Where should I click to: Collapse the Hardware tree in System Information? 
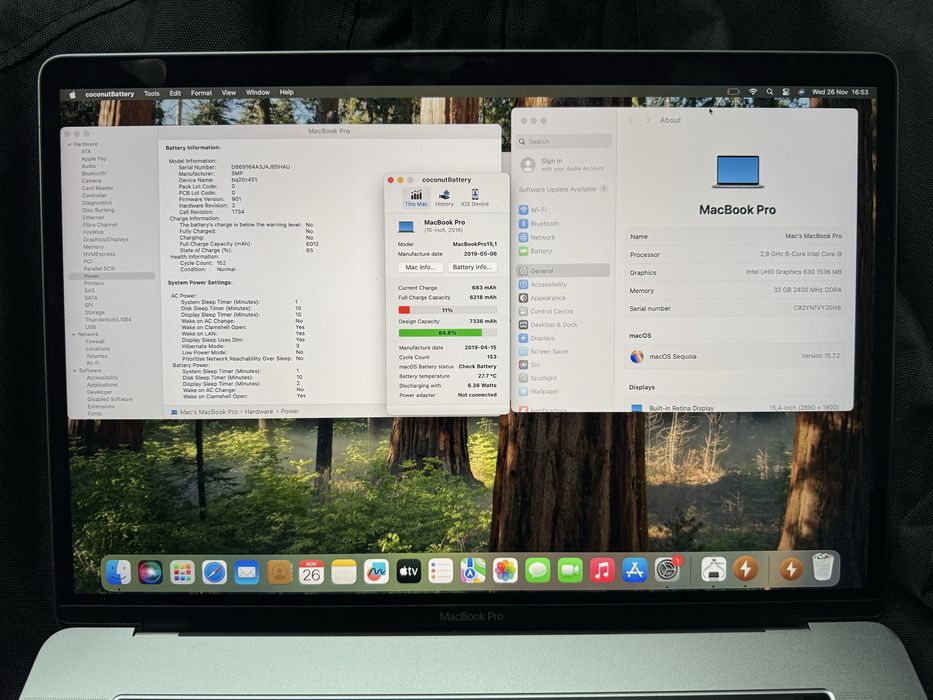point(70,145)
